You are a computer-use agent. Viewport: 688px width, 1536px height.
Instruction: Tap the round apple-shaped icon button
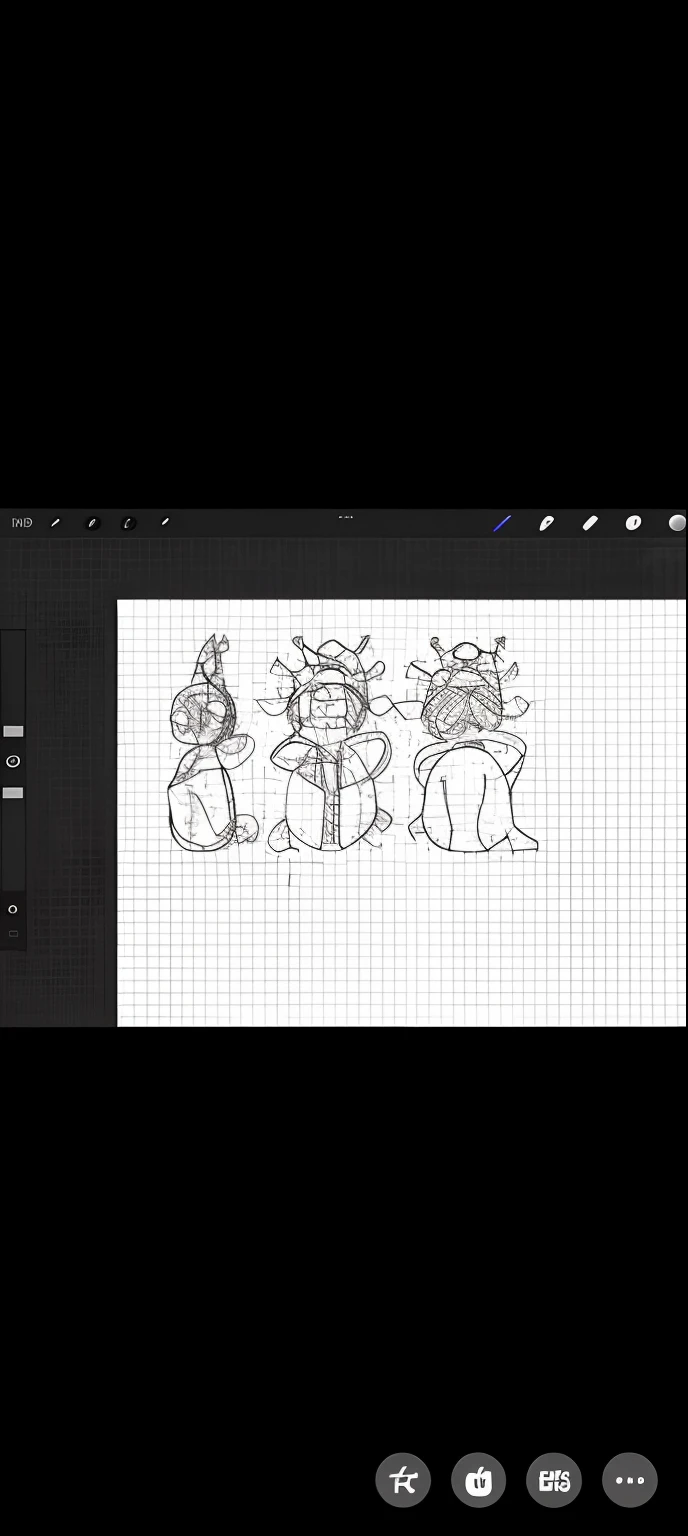[x=479, y=1480]
